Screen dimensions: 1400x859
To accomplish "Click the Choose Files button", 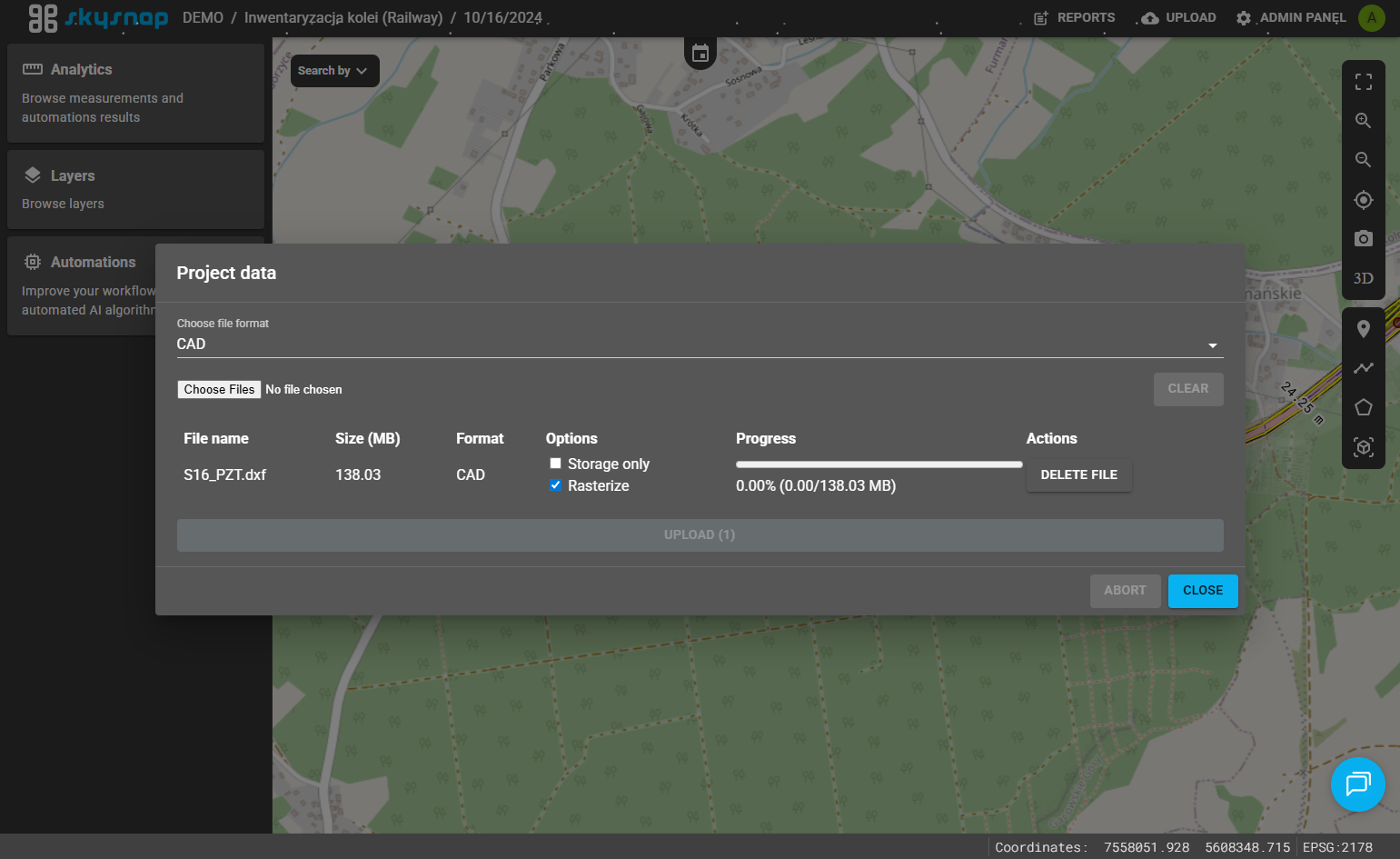I will tap(219, 390).
